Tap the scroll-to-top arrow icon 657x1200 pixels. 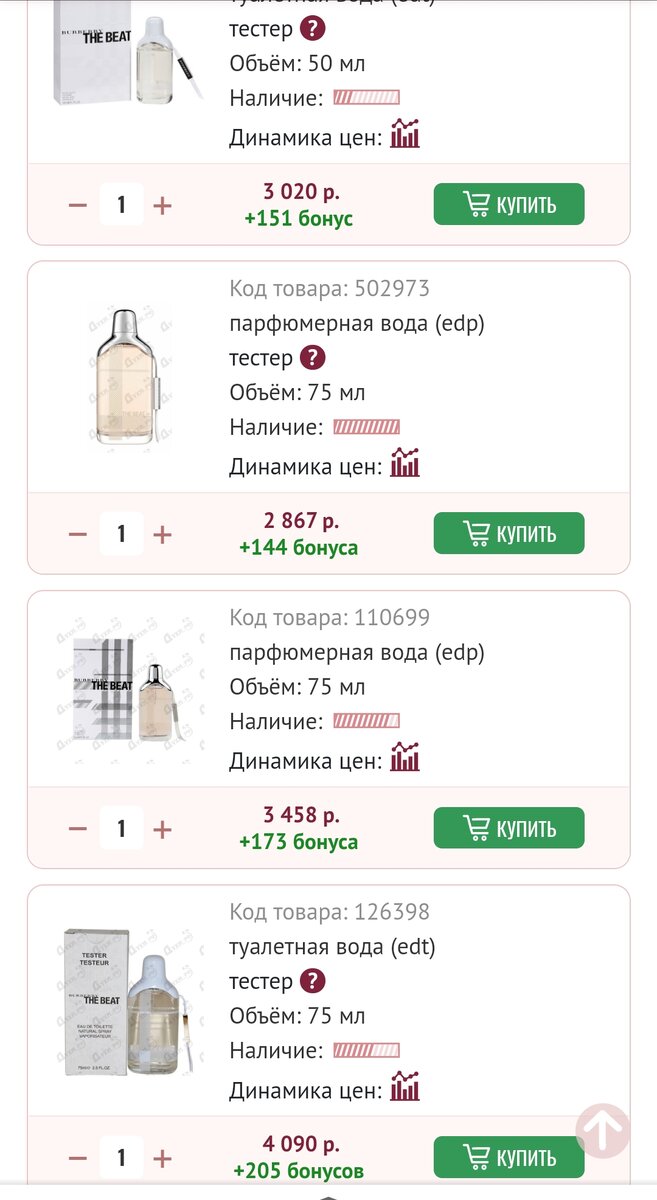coord(601,1128)
